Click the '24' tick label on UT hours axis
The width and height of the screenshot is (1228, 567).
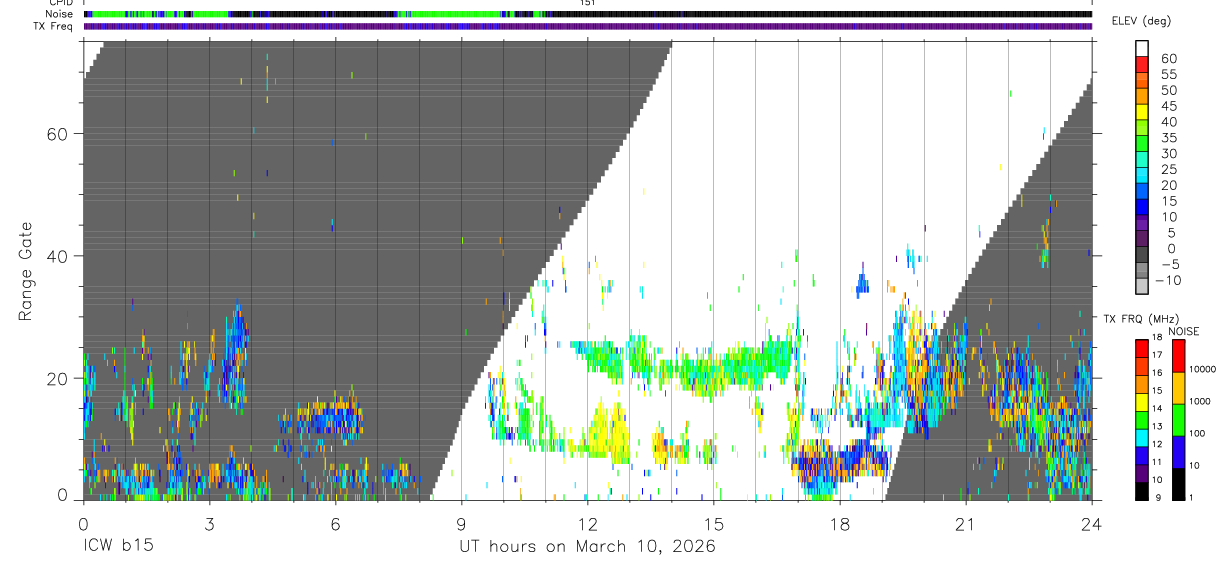1091,524
